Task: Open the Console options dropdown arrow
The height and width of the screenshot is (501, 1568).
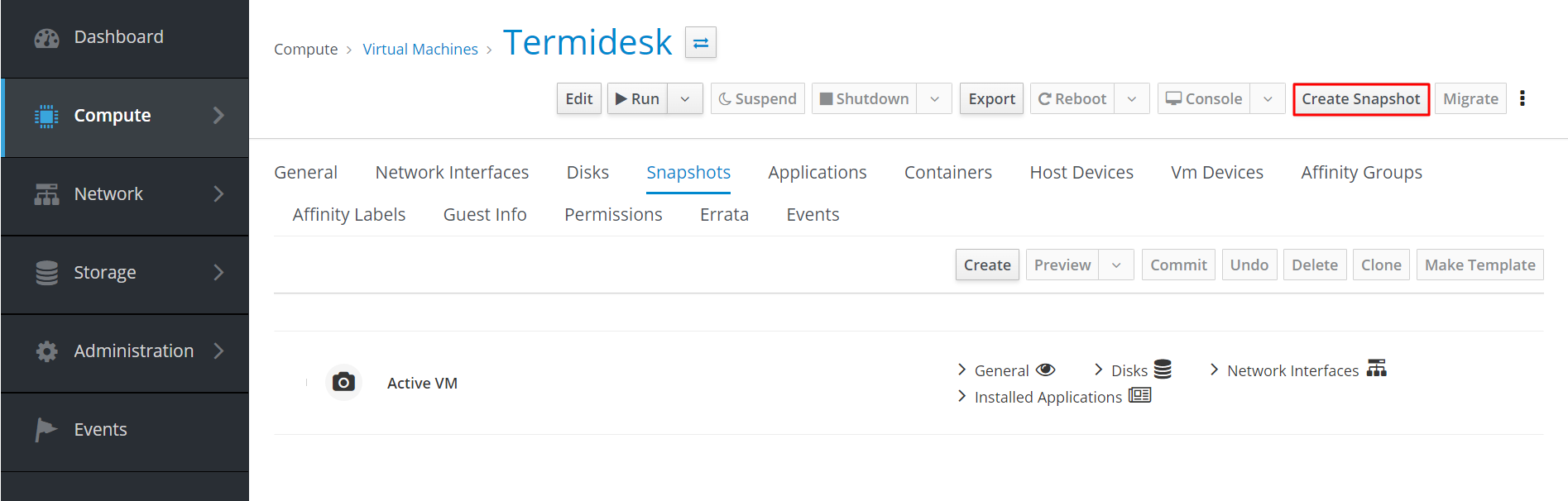Action: [x=1268, y=99]
